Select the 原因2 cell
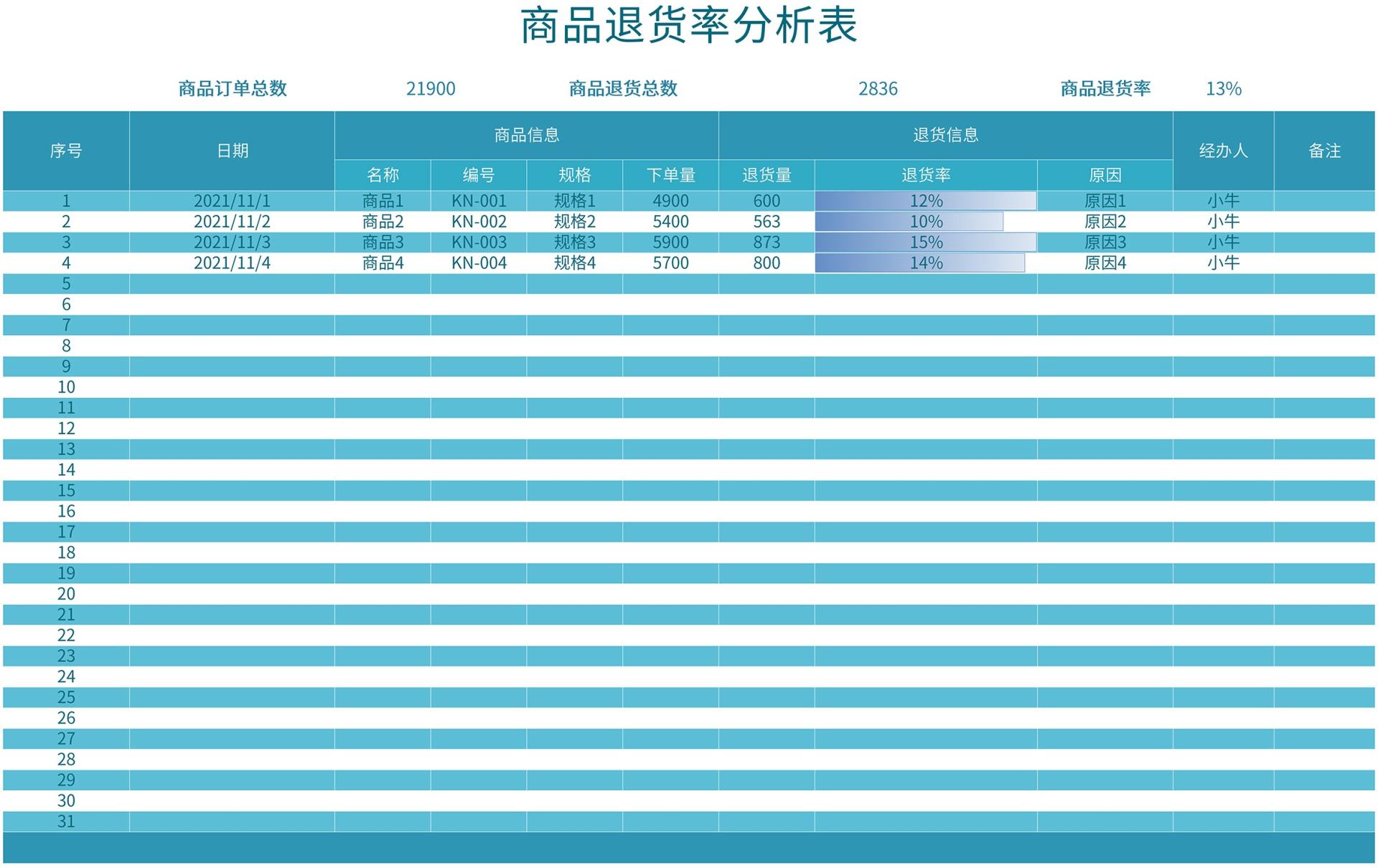 (x=1105, y=222)
